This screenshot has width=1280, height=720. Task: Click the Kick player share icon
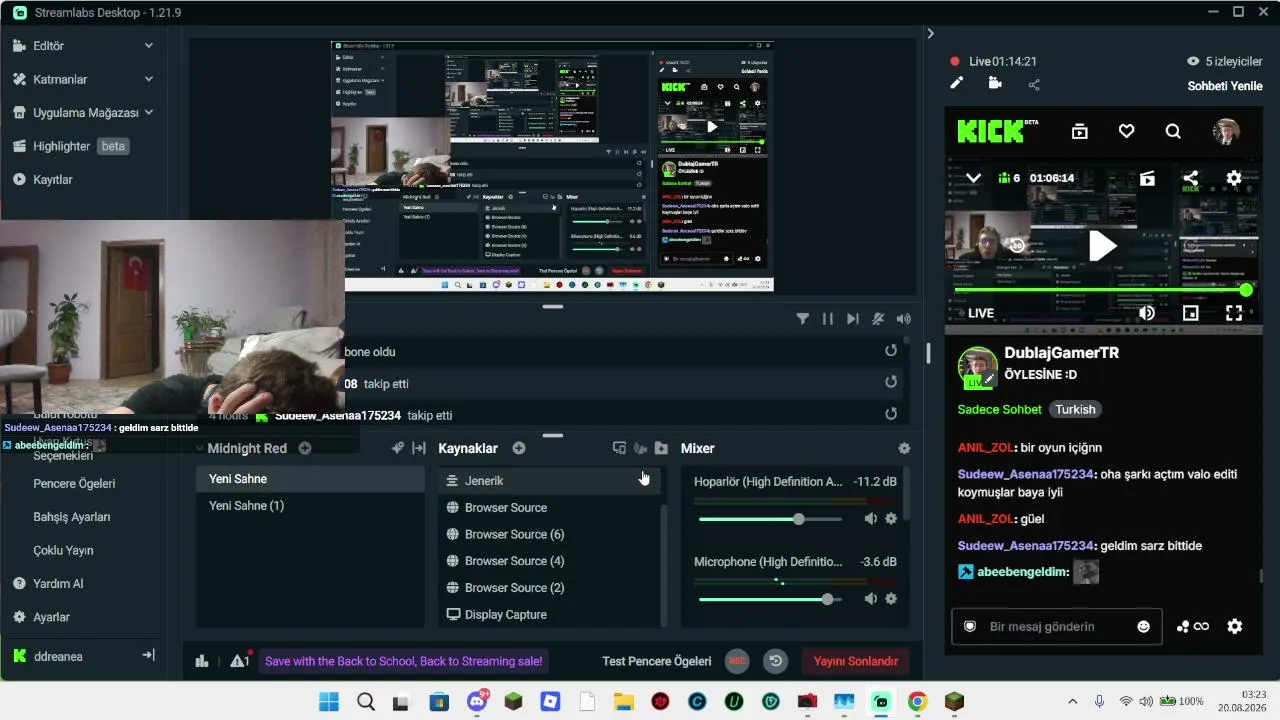click(x=1190, y=179)
